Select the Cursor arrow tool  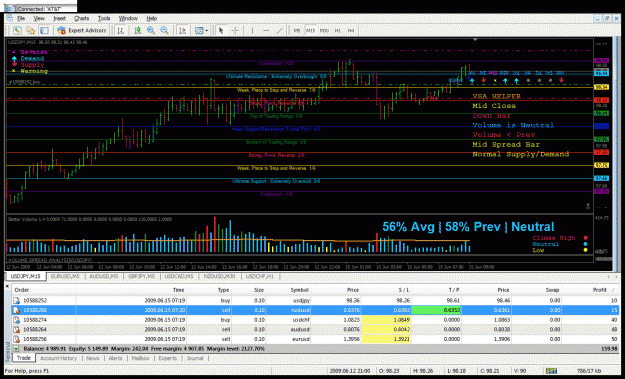pos(221,30)
